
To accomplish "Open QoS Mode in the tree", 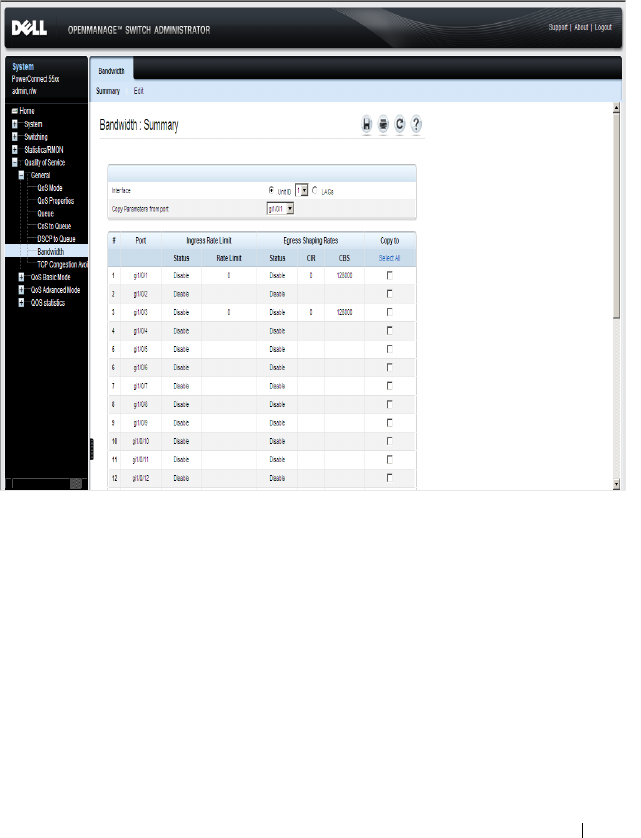I will click(x=50, y=188).
